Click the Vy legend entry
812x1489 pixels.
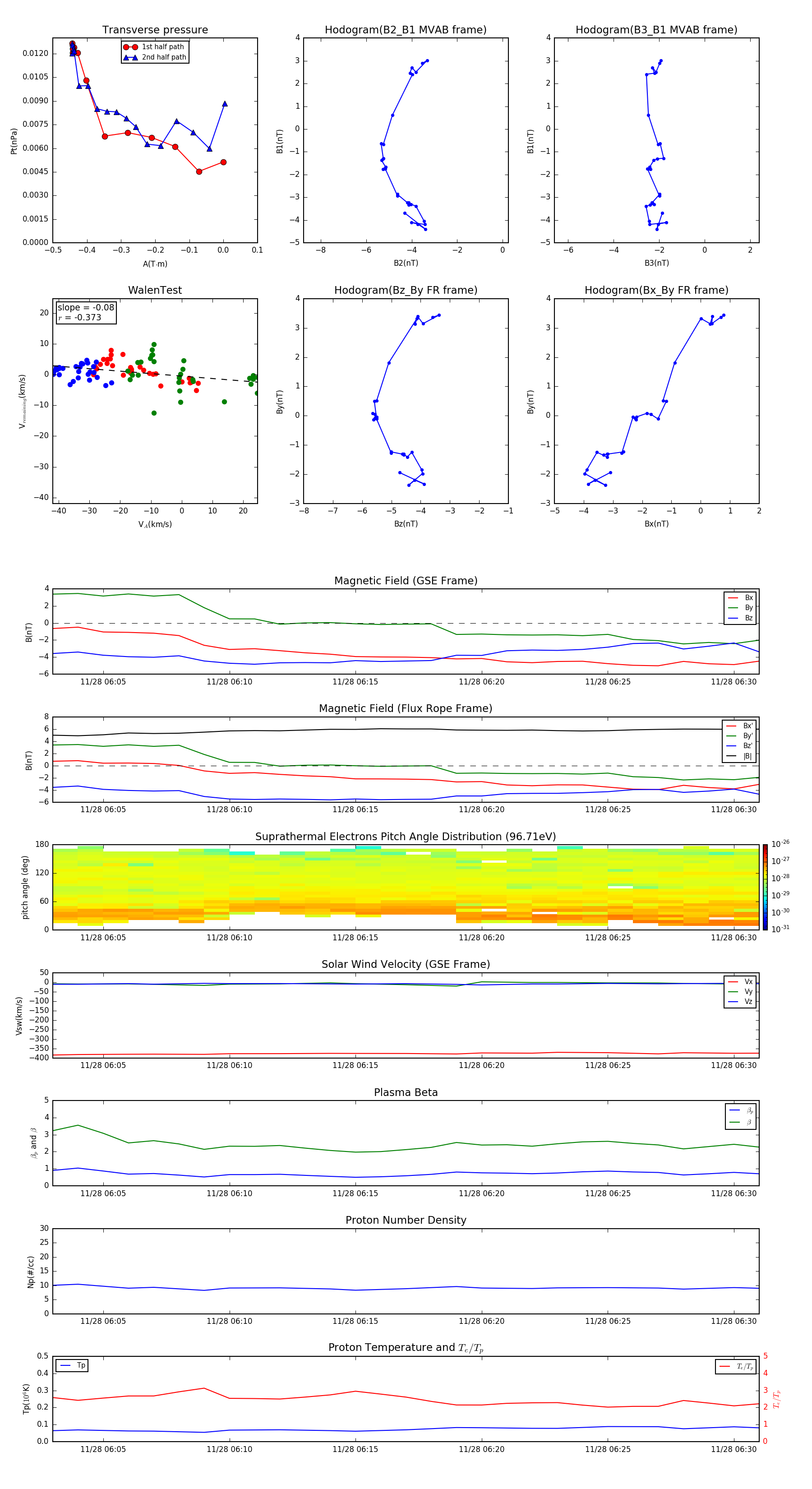pos(740,991)
